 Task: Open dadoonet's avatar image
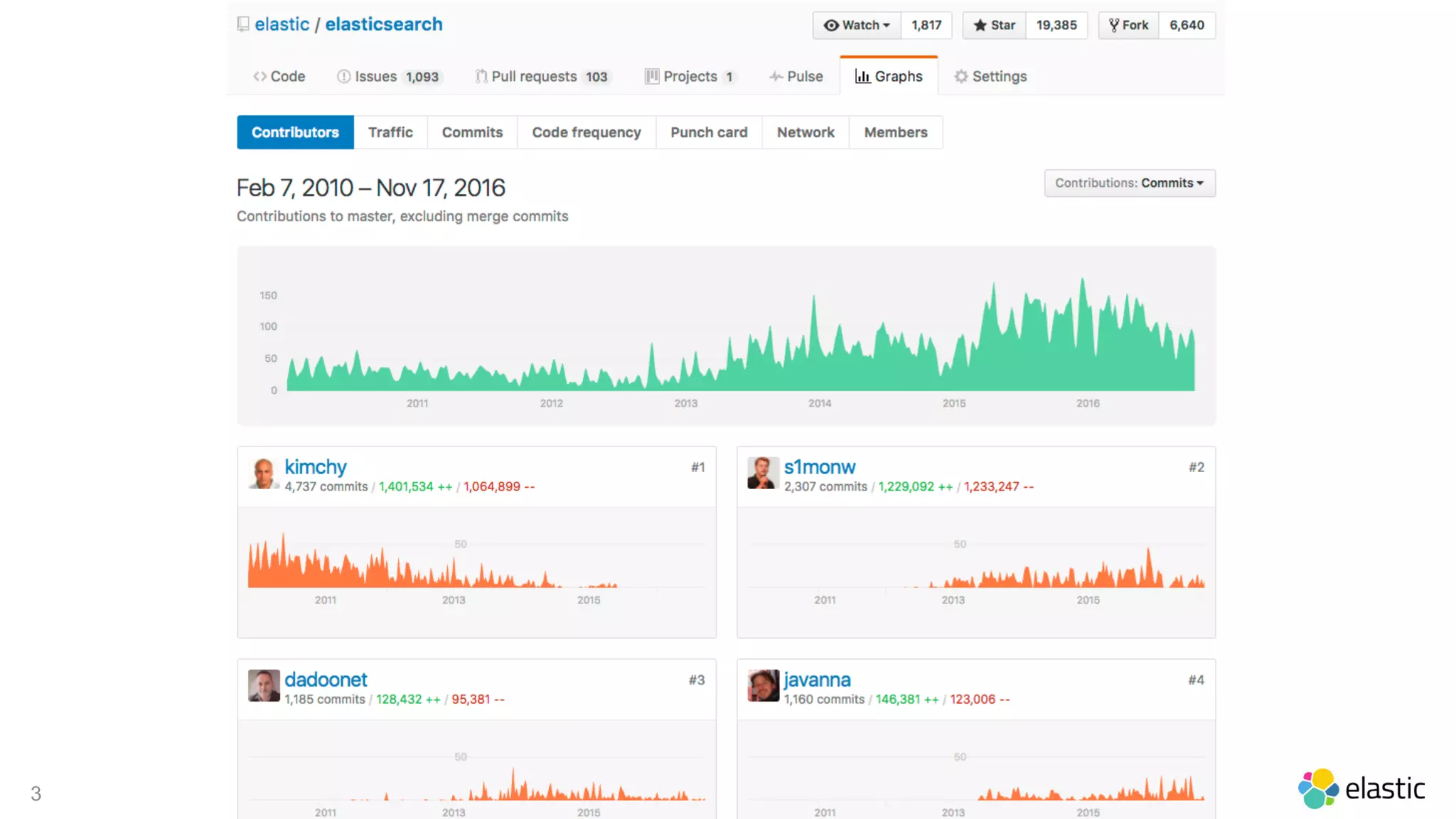point(264,686)
